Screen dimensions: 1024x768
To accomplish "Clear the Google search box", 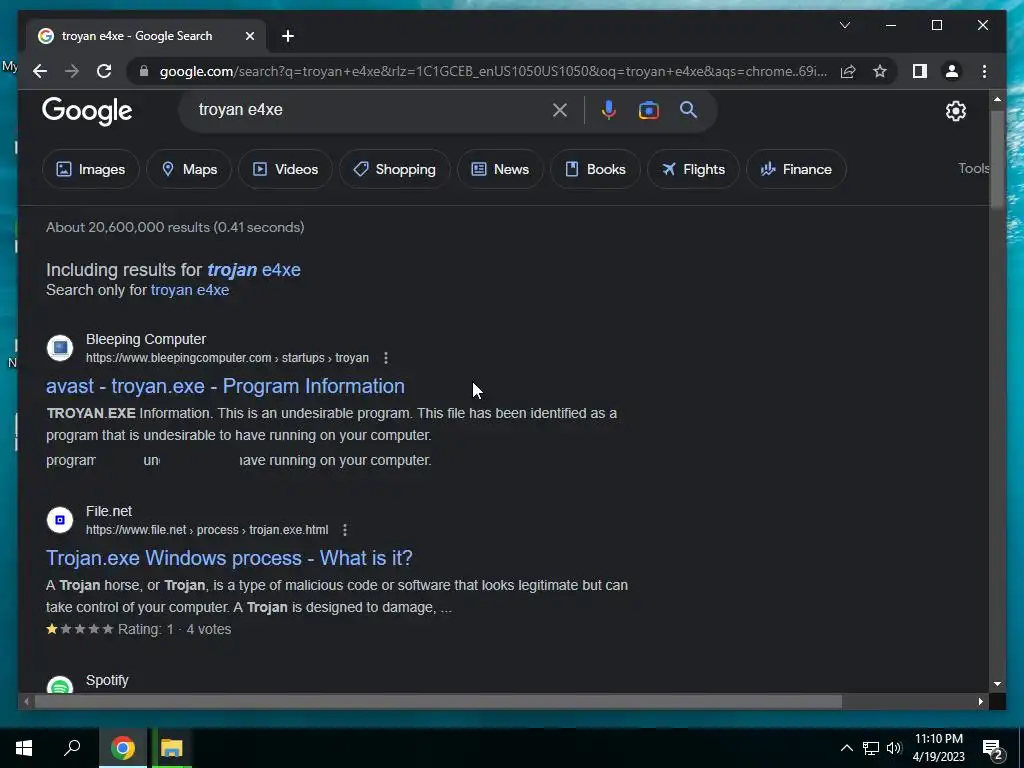I will (x=560, y=110).
